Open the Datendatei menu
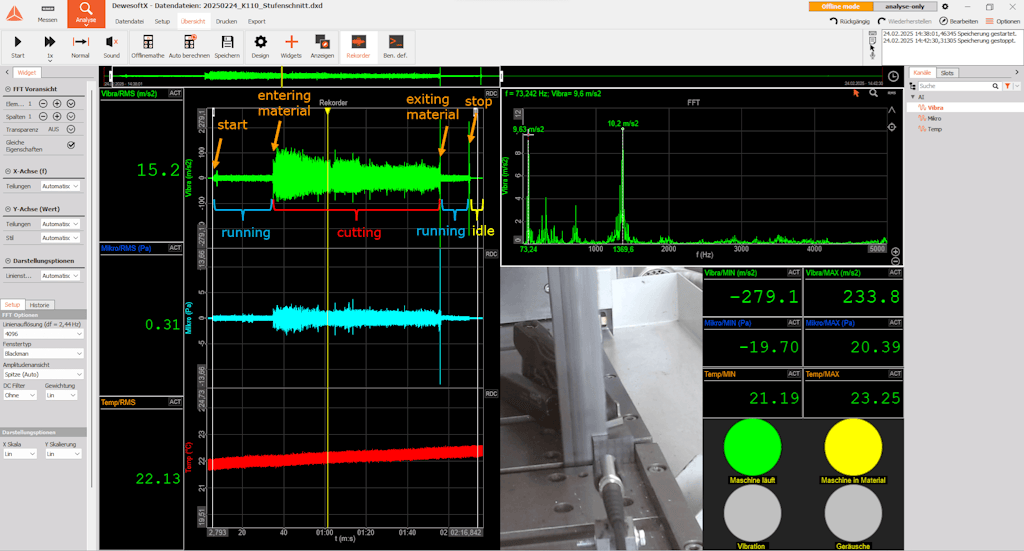1024x551 pixels. 129,22
